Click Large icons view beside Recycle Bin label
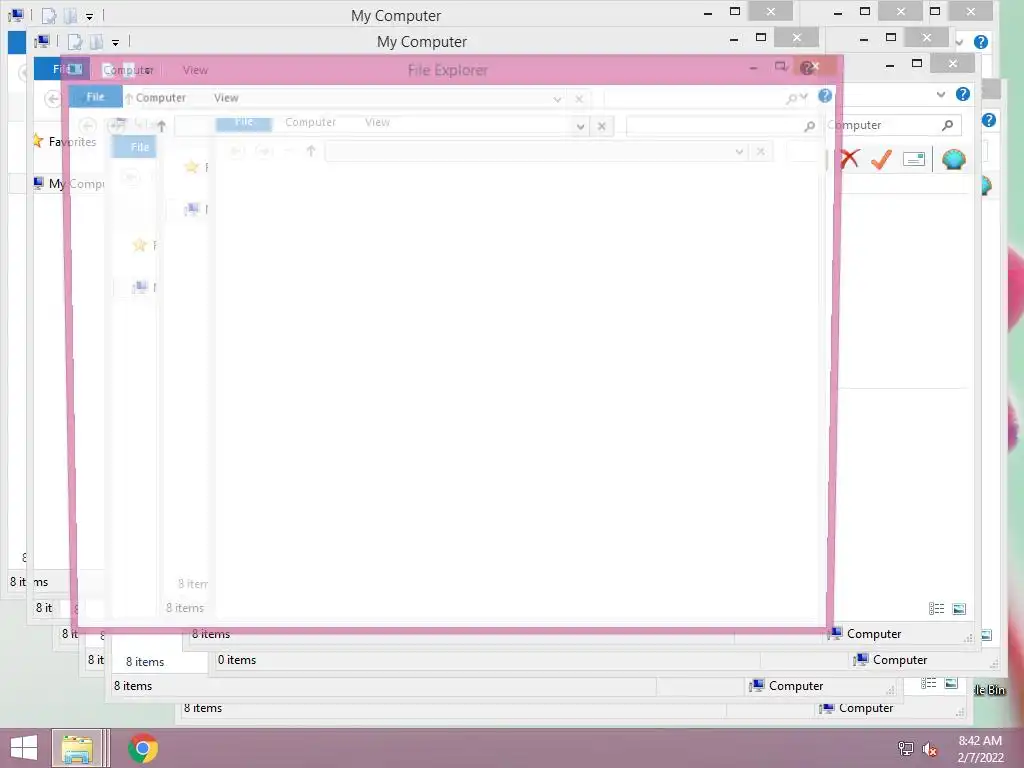This screenshot has height=768, width=1024. 952,683
